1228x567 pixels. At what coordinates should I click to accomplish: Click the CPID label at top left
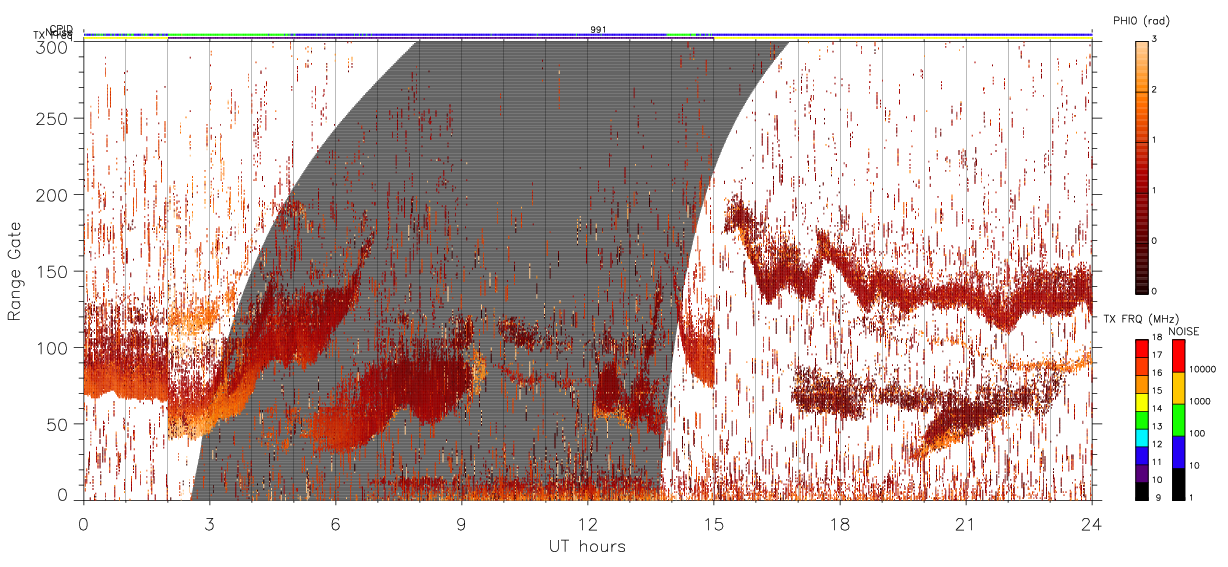(60, 29)
